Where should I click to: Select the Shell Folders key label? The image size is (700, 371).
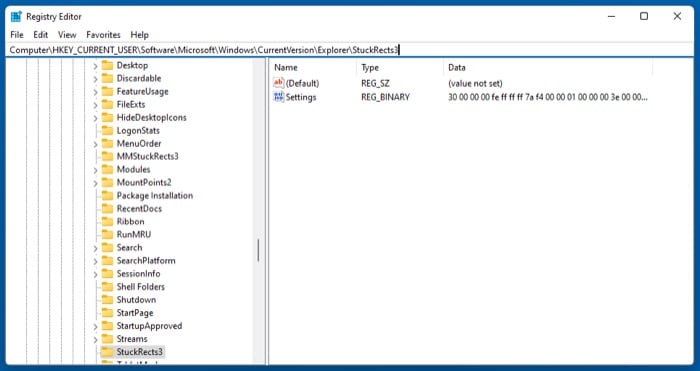coord(141,287)
